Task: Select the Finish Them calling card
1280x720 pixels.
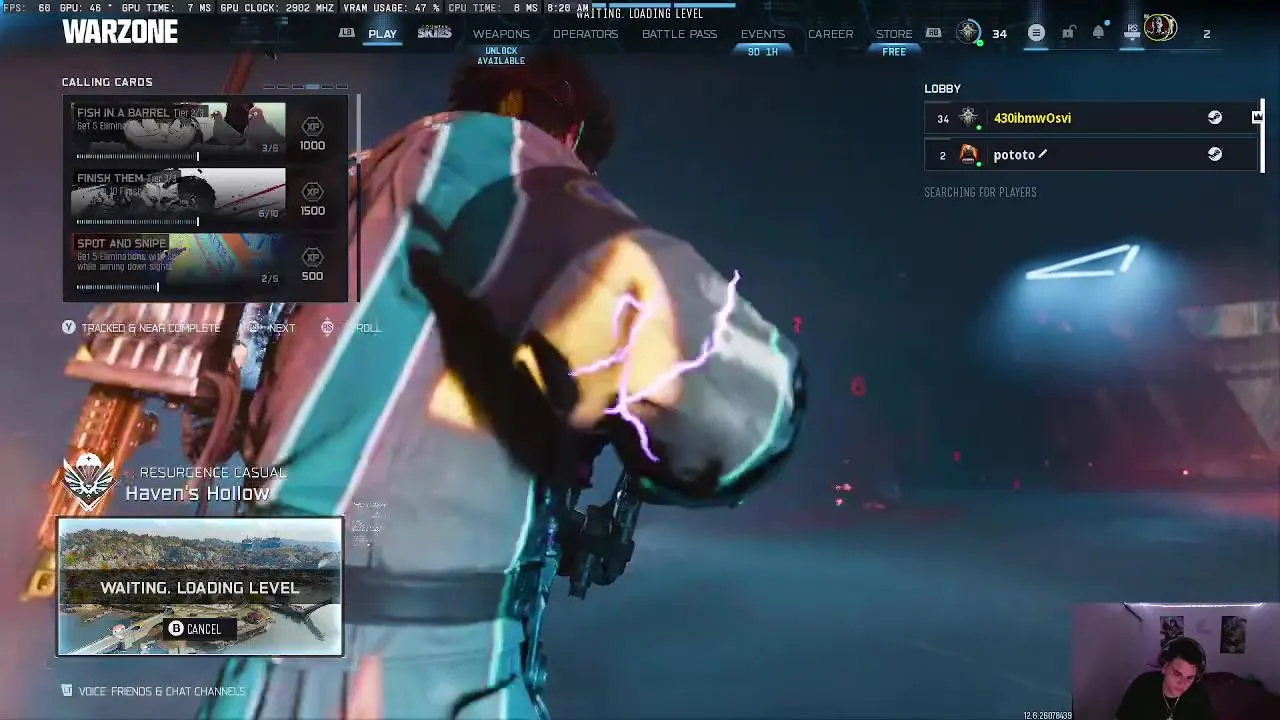Action: (x=178, y=193)
